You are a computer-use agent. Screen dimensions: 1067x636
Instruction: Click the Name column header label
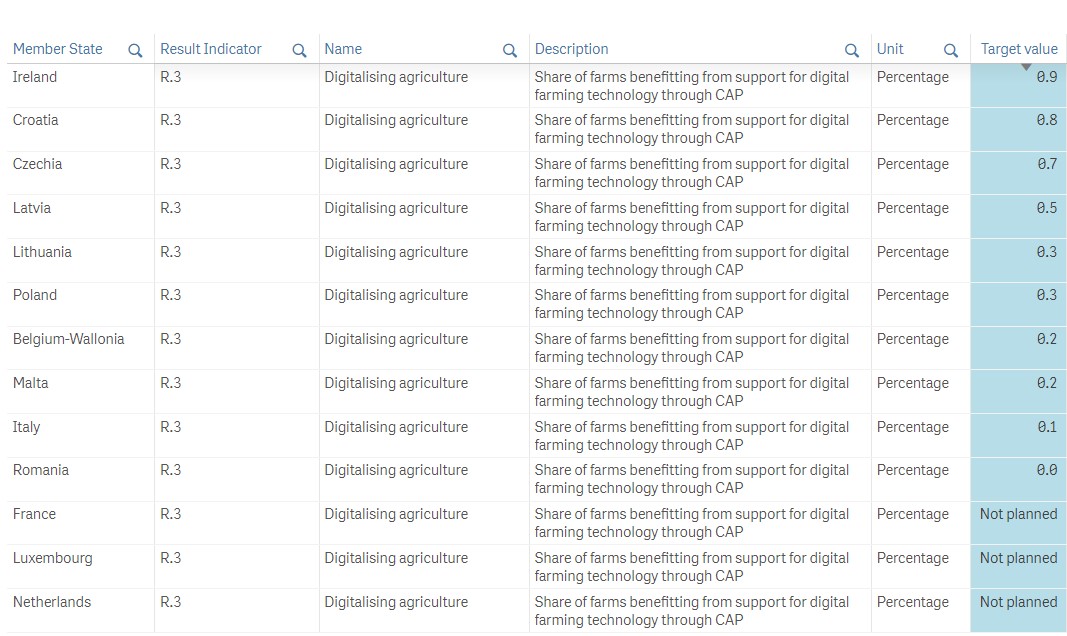[343, 49]
